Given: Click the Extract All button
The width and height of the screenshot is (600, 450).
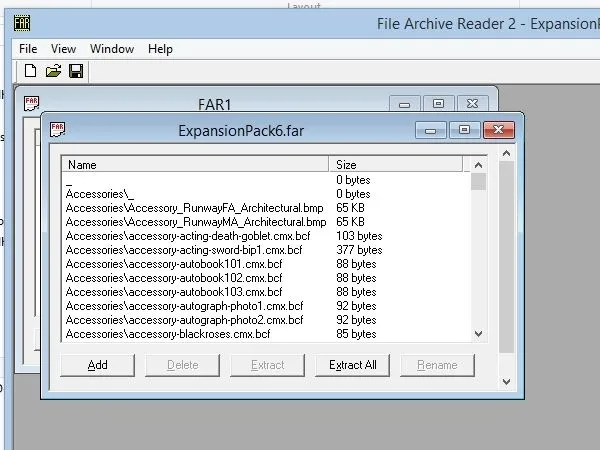Looking at the screenshot, I should (352, 365).
